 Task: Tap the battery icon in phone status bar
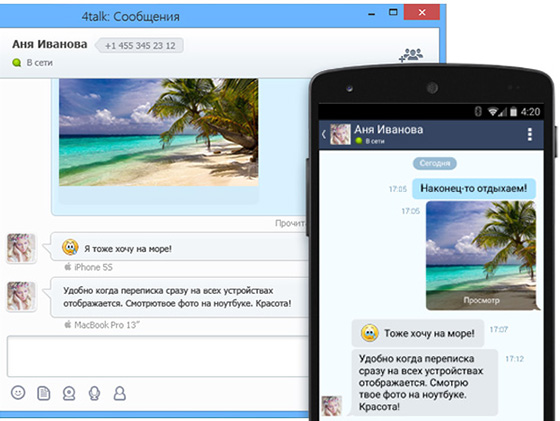point(514,112)
